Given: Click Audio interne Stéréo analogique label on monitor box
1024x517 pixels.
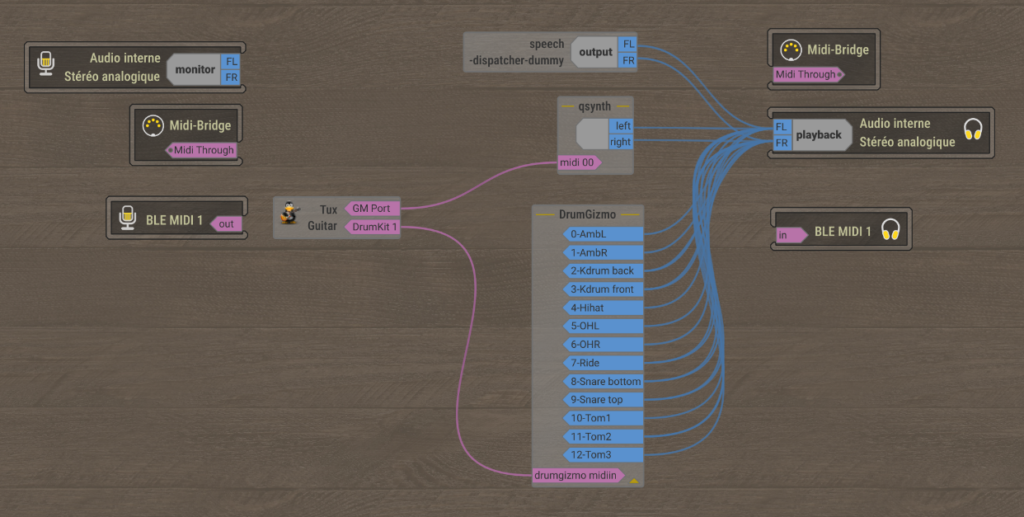Looking at the screenshot, I should (112, 67).
